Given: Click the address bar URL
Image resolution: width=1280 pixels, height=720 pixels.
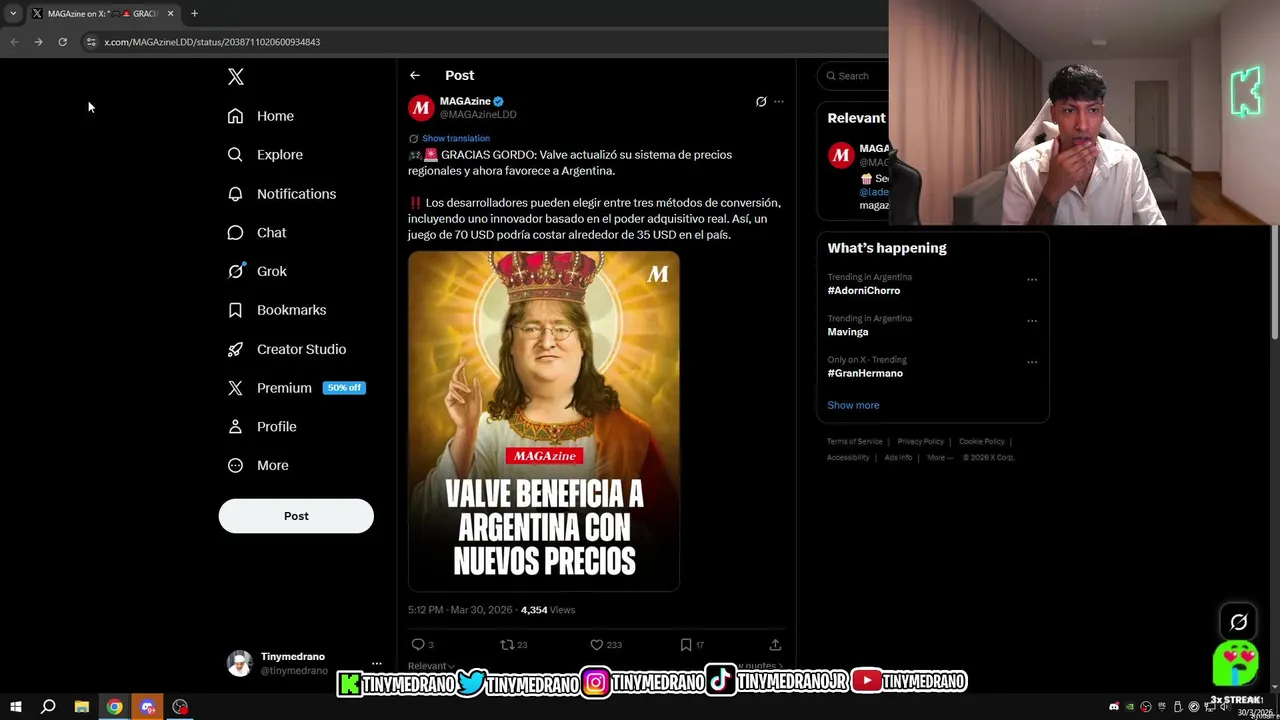Looking at the screenshot, I should 212,42.
